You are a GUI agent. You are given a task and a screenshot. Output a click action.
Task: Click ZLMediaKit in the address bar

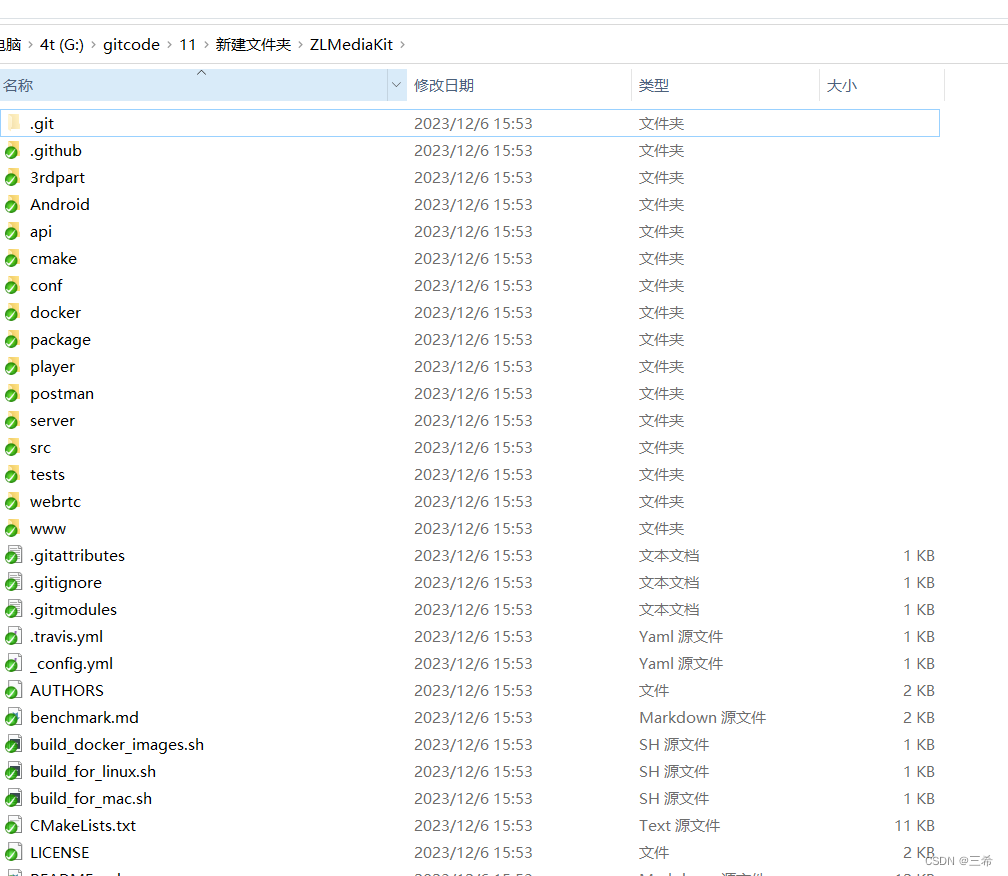pyautogui.click(x=351, y=44)
